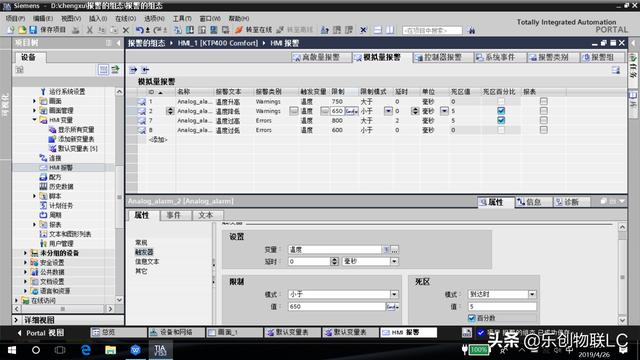This screenshot has height=360, width=640.
Task: Click the Open project folder icon in the toolbar
Action: [22, 30]
